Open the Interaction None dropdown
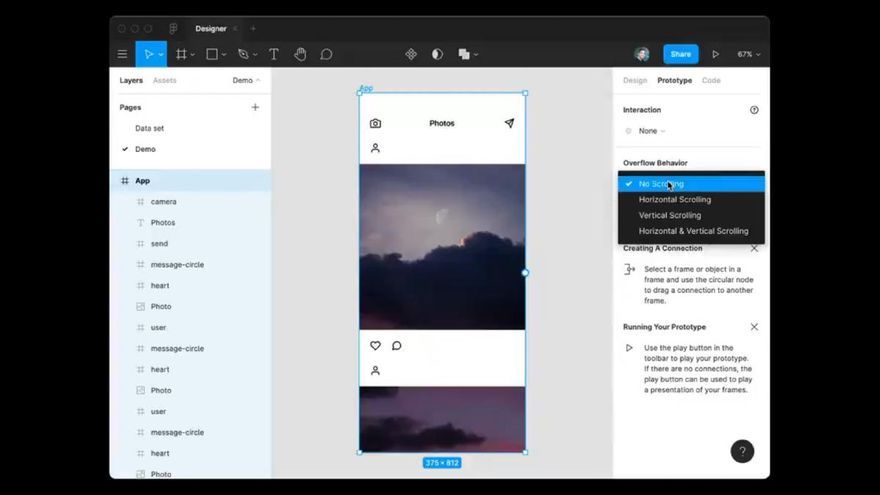The height and width of the screenshot is (495, 880). 651,131
